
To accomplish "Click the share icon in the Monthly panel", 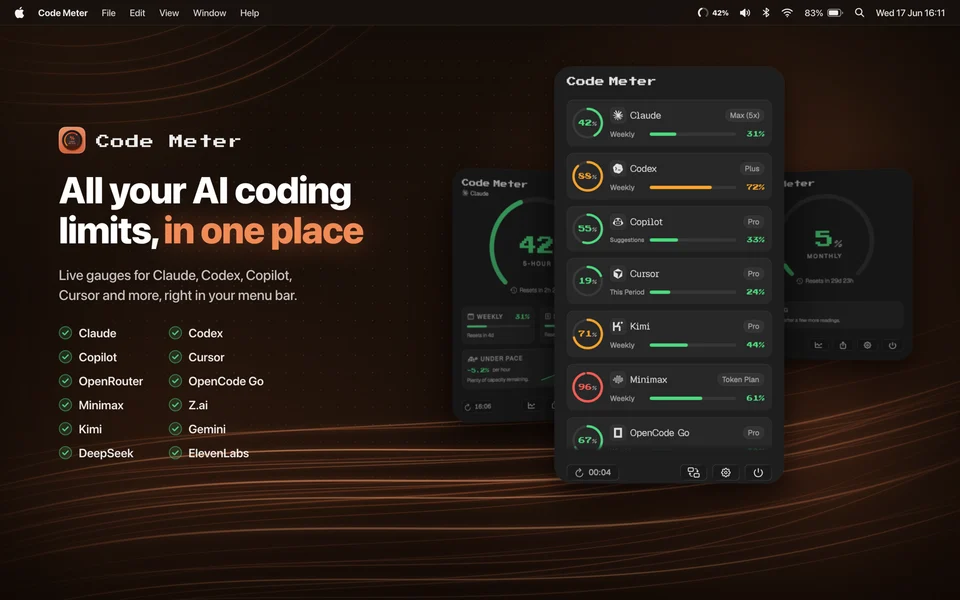I will pos(842,345).
